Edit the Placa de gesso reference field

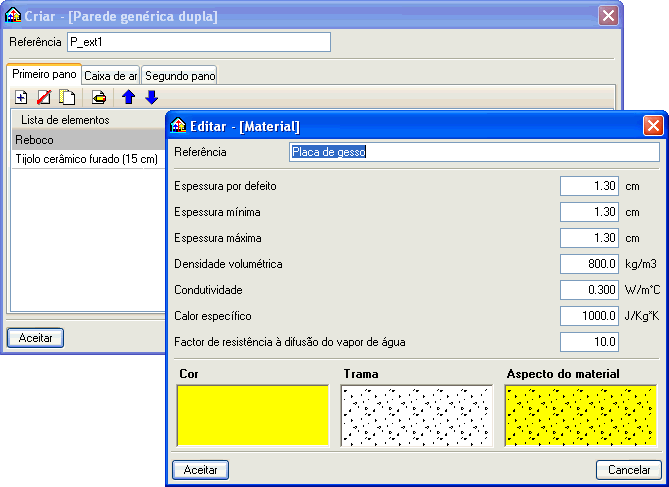click(x=474, y=152)
